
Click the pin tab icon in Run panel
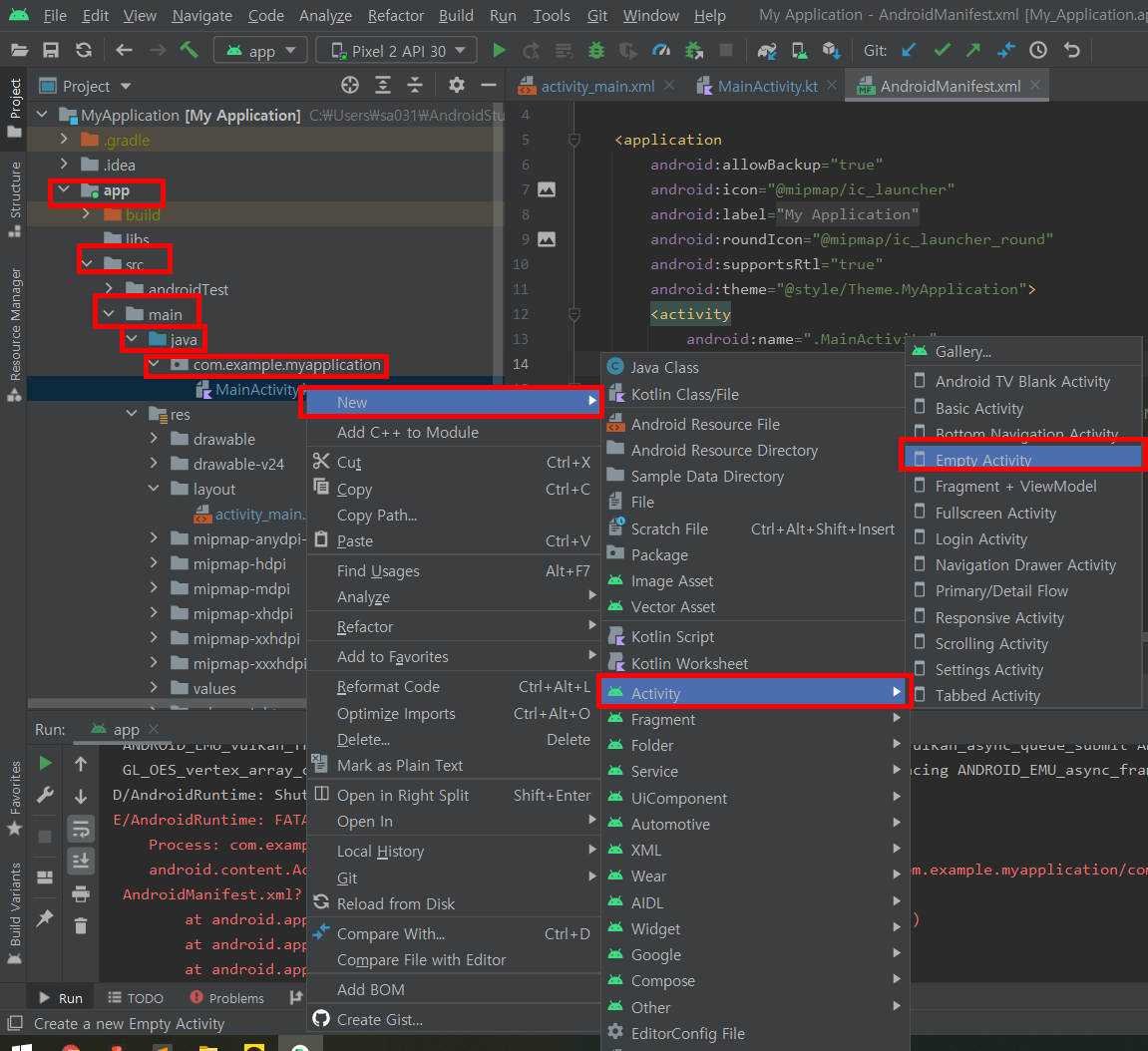46,917
